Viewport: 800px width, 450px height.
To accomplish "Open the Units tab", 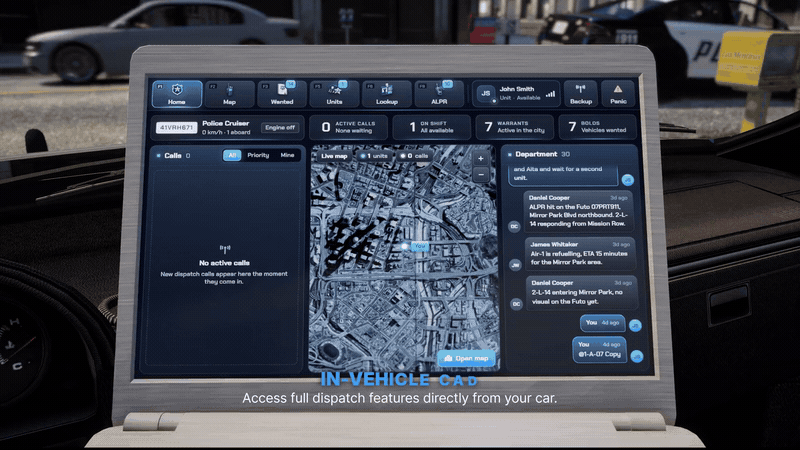I will (334, 94).
